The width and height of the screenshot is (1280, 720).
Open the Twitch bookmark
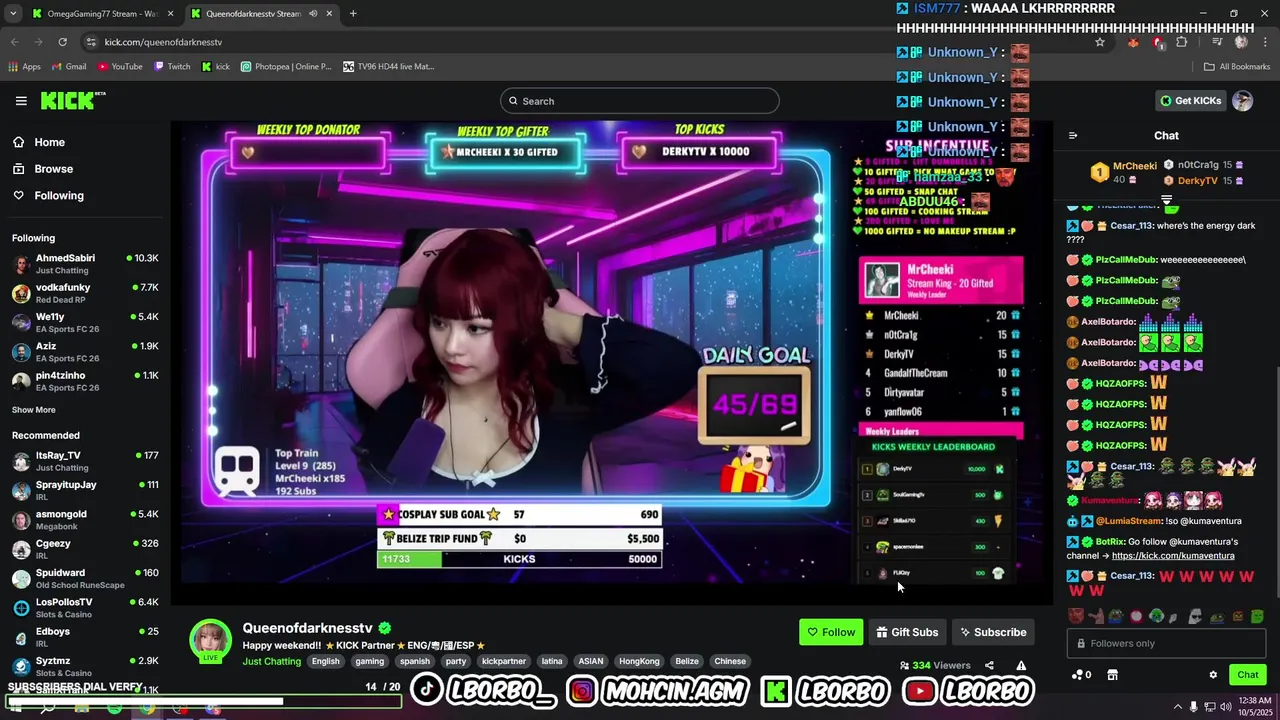pyautogui.click(x=171, y=67)
